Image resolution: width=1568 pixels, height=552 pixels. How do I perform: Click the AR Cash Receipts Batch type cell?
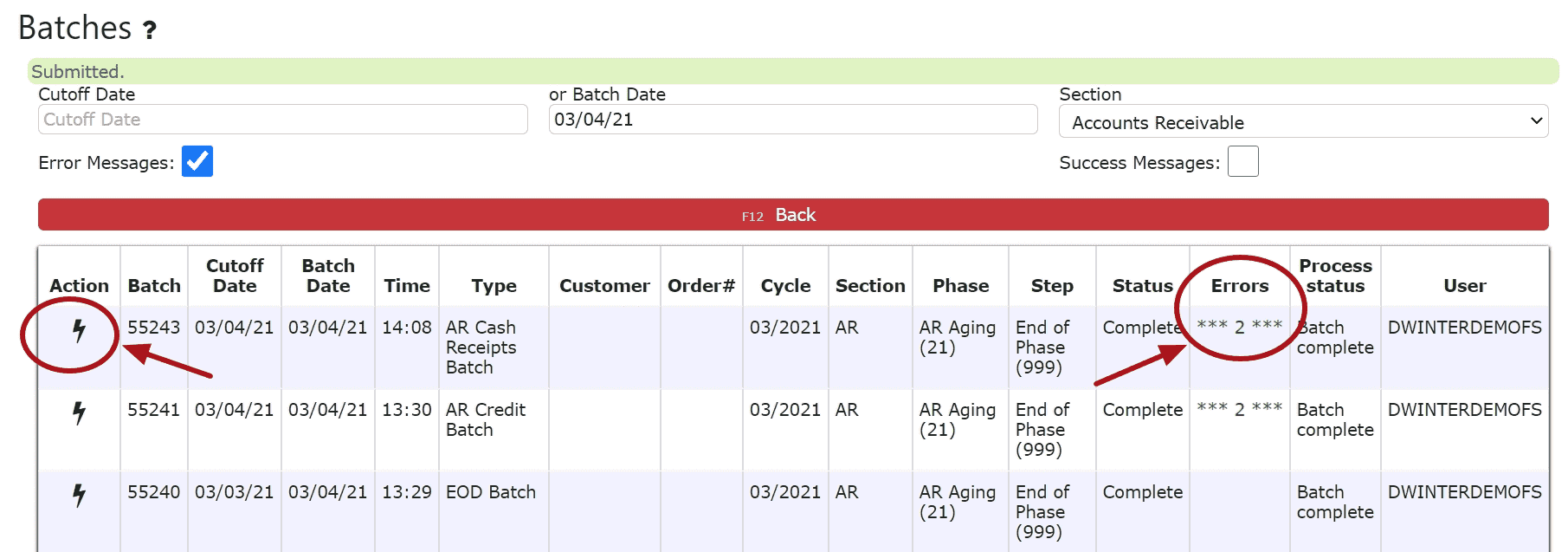tap(481, 347)
